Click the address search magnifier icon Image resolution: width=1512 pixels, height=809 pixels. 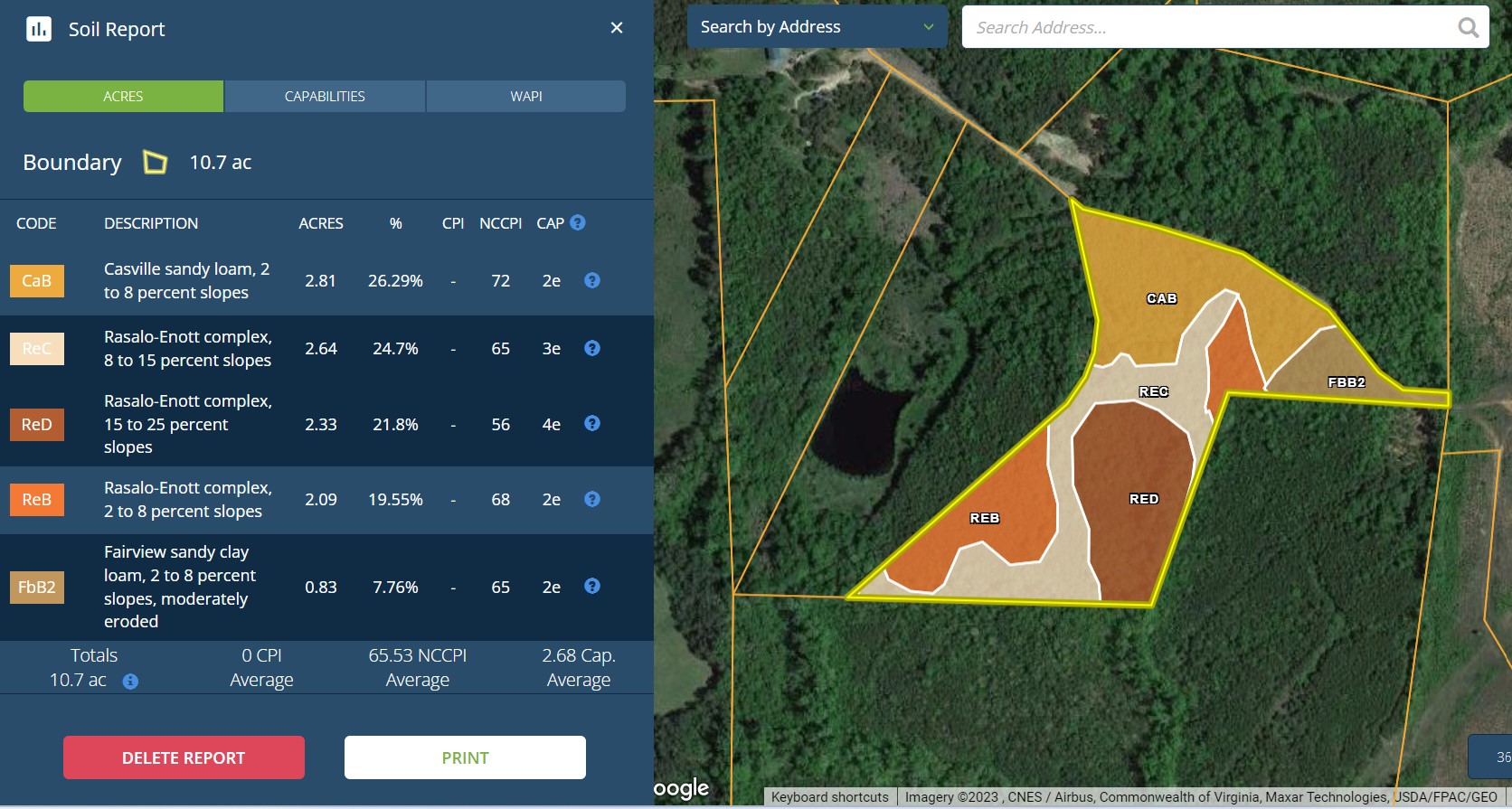1469,28
